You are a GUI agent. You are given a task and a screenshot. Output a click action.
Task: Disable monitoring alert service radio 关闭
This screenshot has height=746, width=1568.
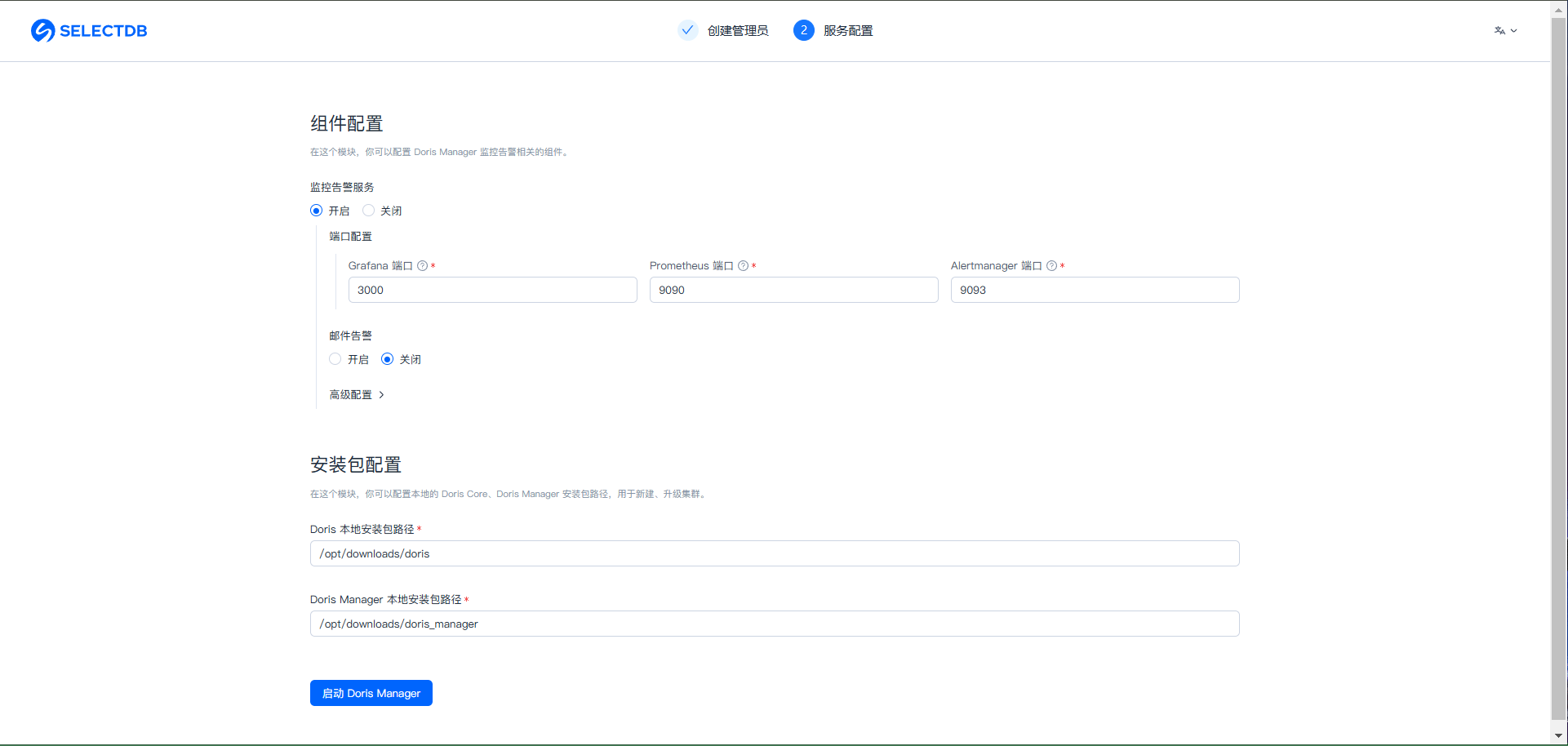[369, 211]
